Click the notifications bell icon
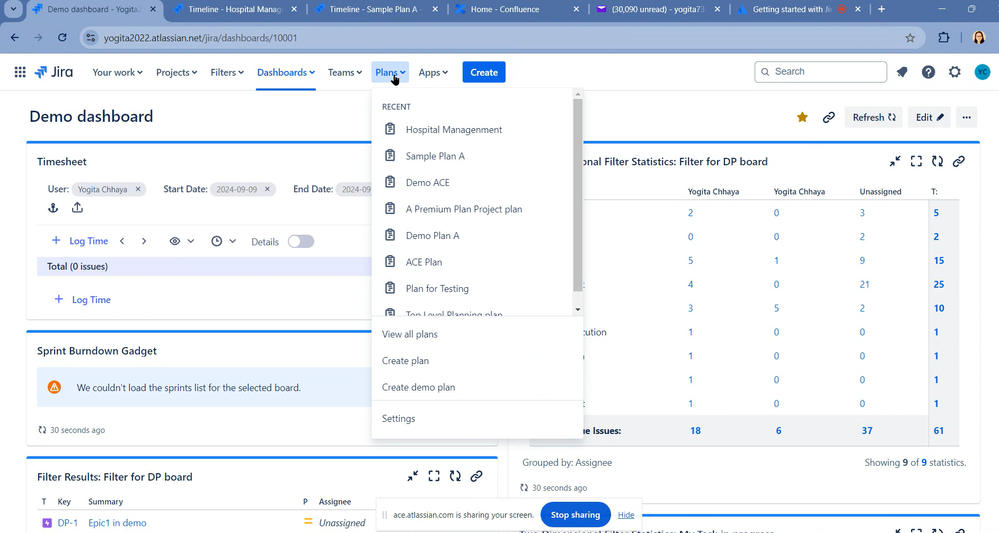The height and width of the screenshot is (533, 999). coord(902,72)
